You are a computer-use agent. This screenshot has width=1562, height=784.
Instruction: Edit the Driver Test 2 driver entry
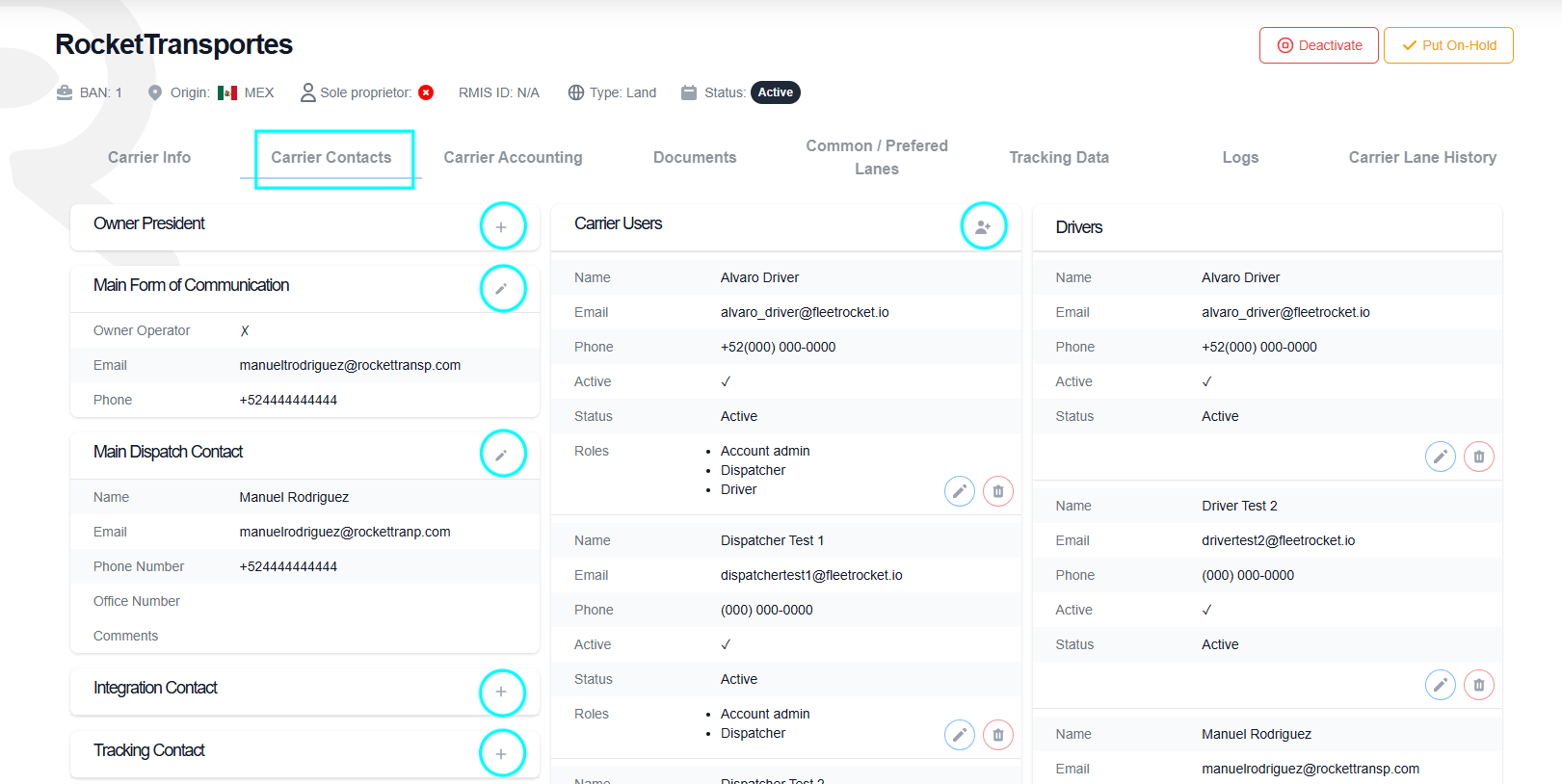point(1441,685)
